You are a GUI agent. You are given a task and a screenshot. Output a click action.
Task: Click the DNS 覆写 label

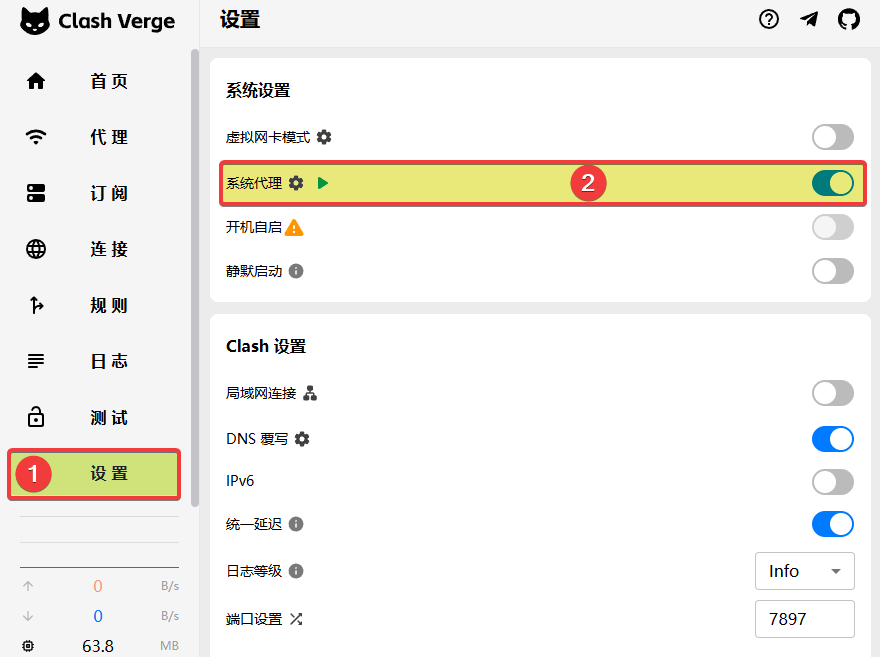[x=257, y=439]
